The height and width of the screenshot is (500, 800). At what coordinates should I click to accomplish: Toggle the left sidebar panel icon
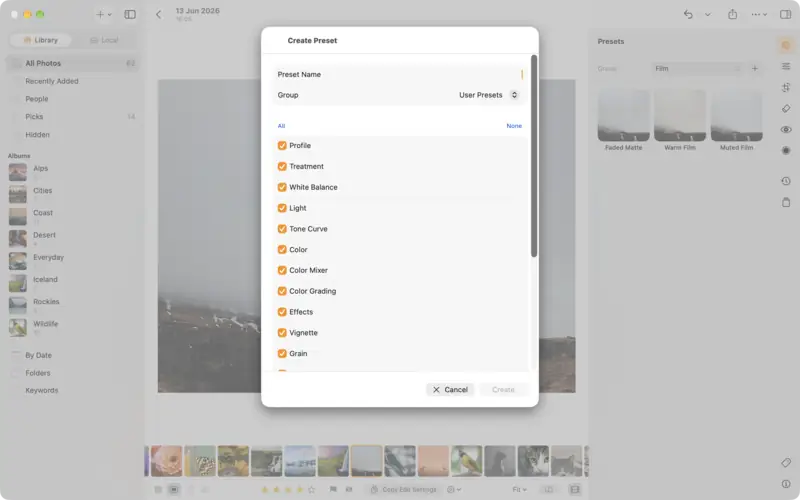[x=130, y=14]
